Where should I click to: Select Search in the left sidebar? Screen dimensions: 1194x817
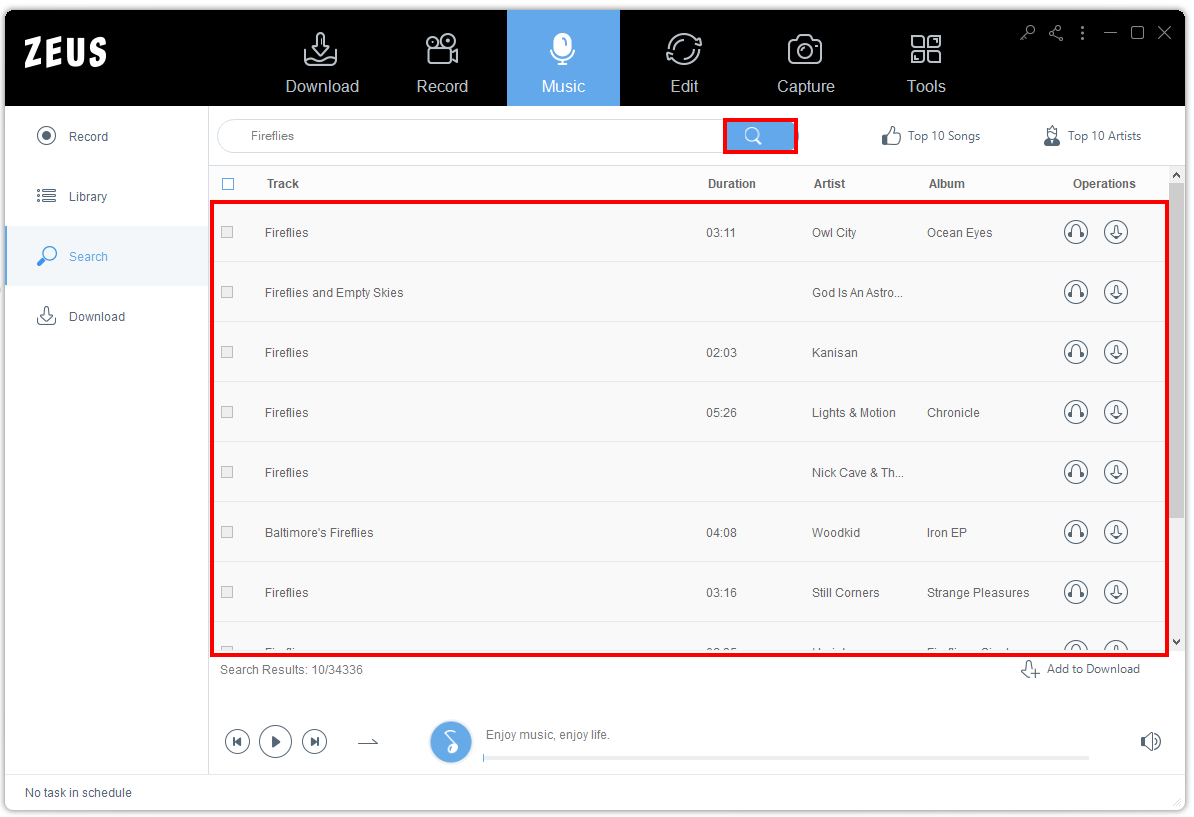(x=107, y=257)
